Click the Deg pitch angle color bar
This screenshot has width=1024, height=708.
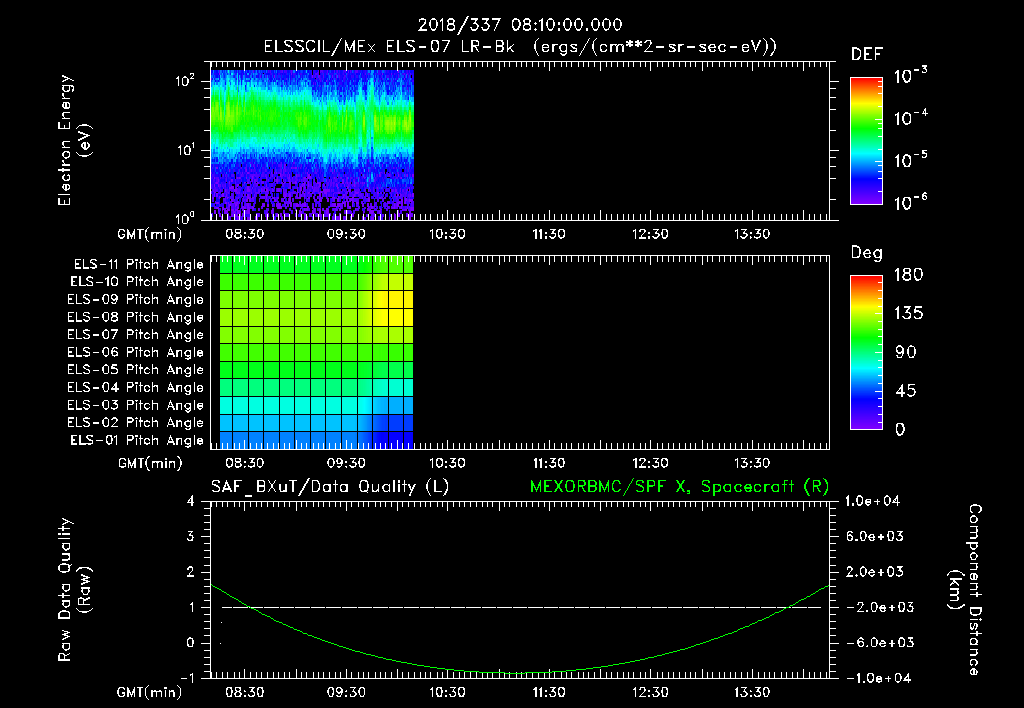[866, 353]
